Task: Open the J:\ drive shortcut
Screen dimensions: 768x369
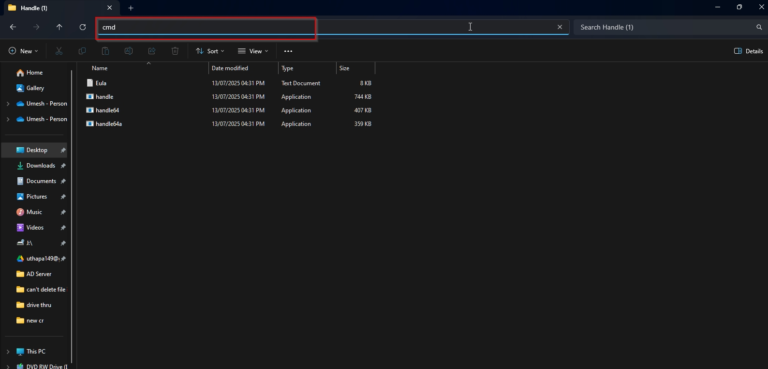Action: point(29,243)
